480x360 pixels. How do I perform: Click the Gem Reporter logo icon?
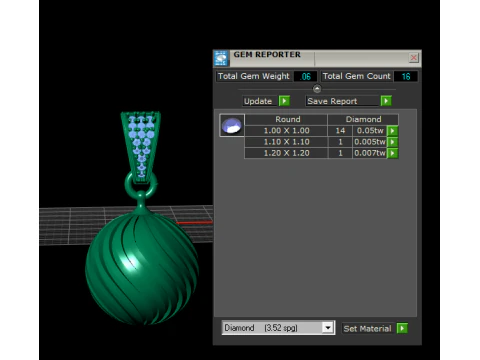point(221,58)
